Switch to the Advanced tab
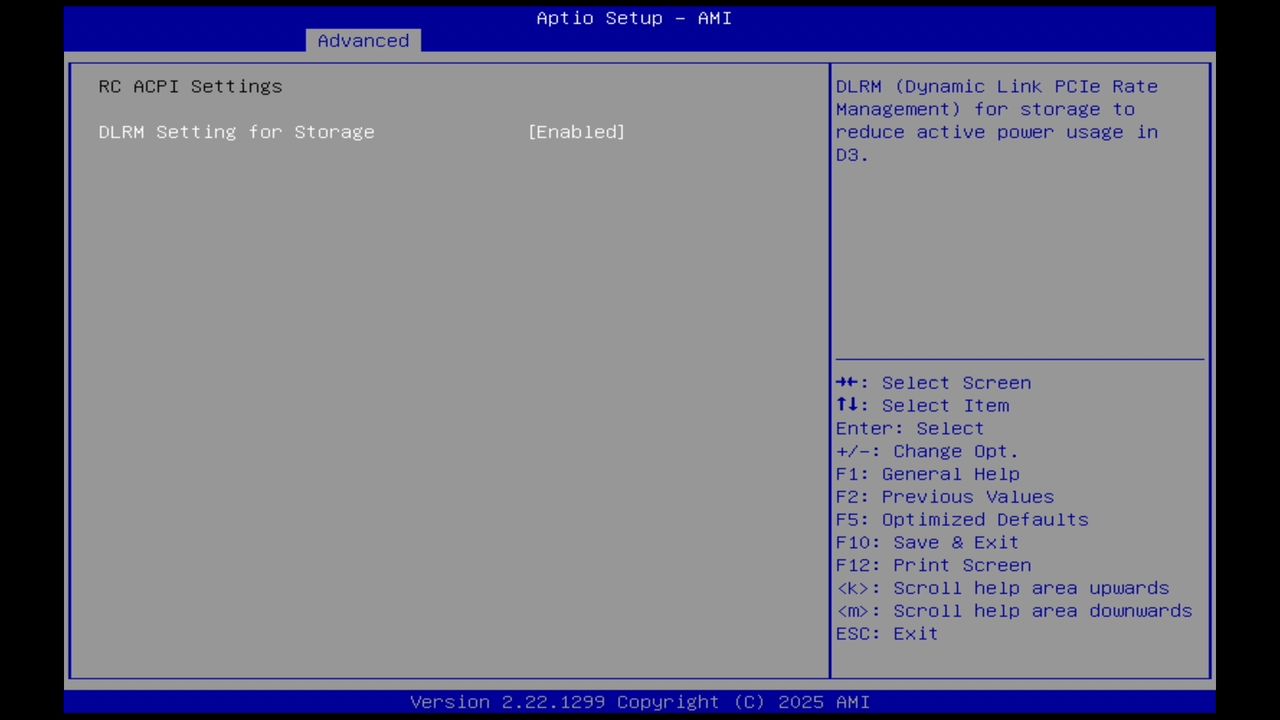 363,40
